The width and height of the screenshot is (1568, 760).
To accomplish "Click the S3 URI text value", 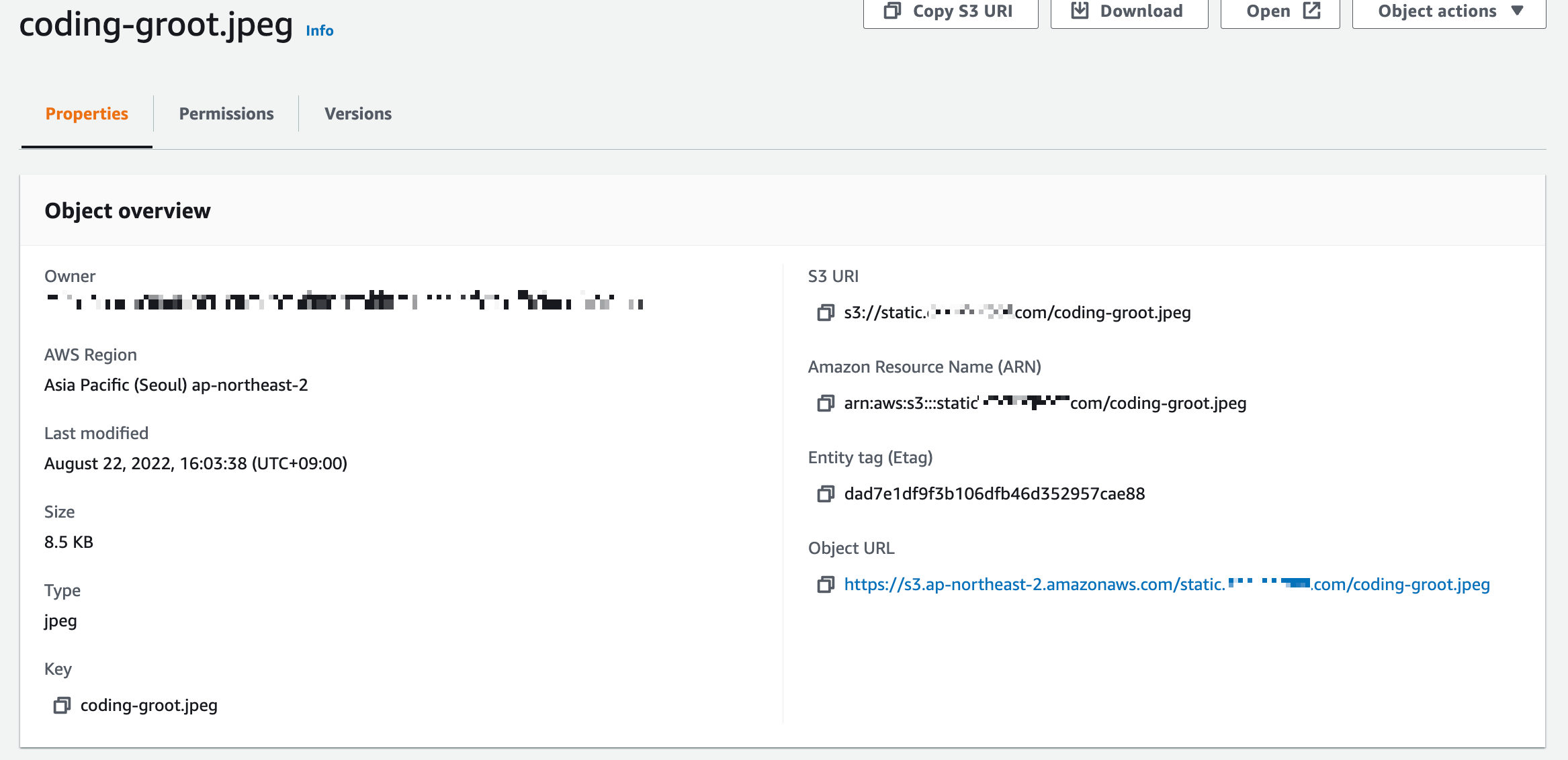I will pos(1017,313).
